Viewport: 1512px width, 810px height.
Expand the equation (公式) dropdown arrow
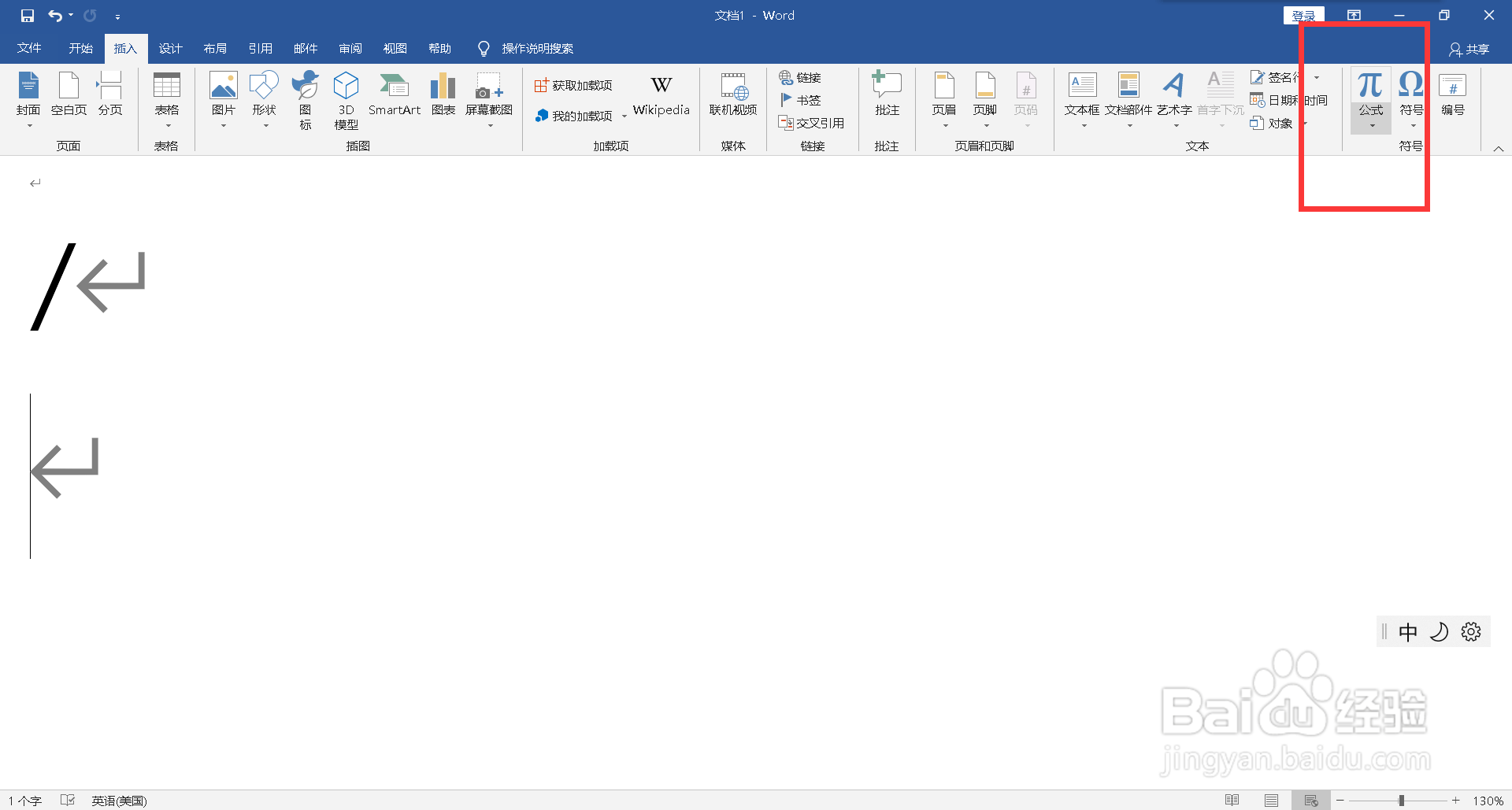1372,126
